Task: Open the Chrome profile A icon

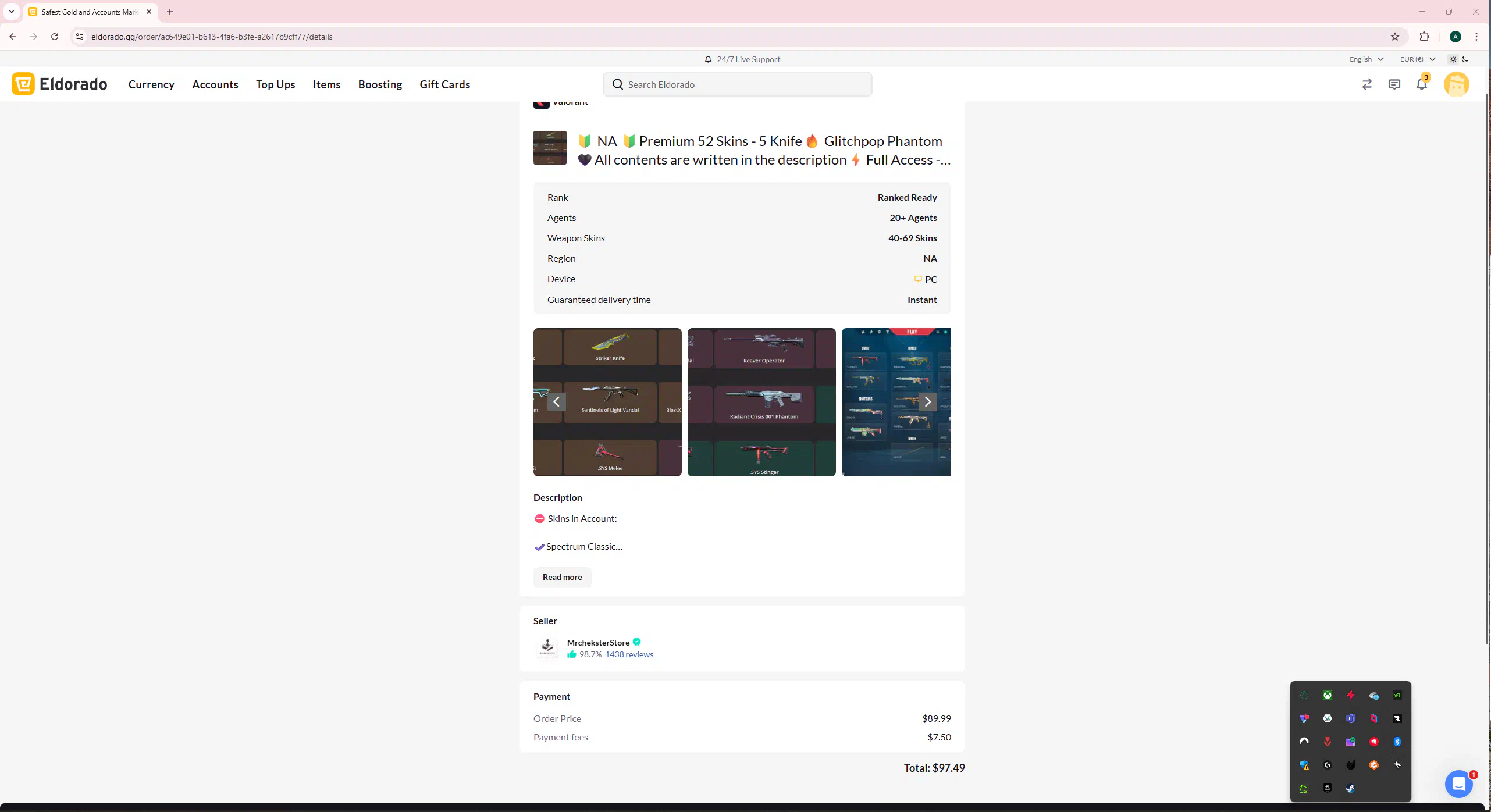Action: point(1455,37)
